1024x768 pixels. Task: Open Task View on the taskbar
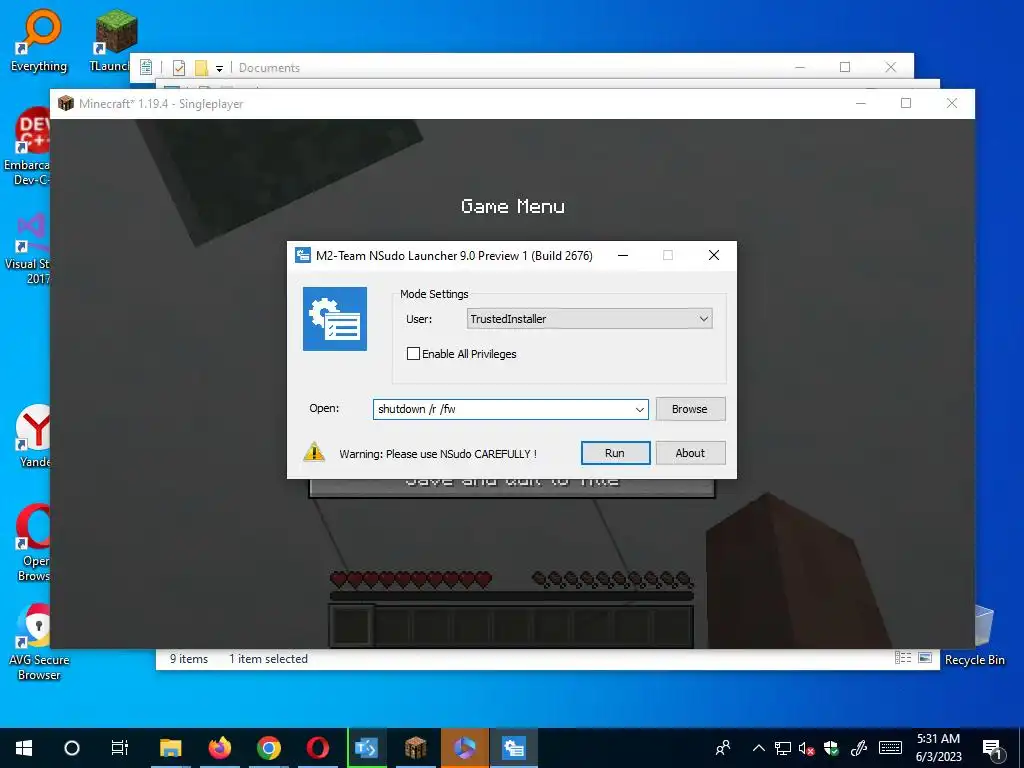tap(120, 748)
